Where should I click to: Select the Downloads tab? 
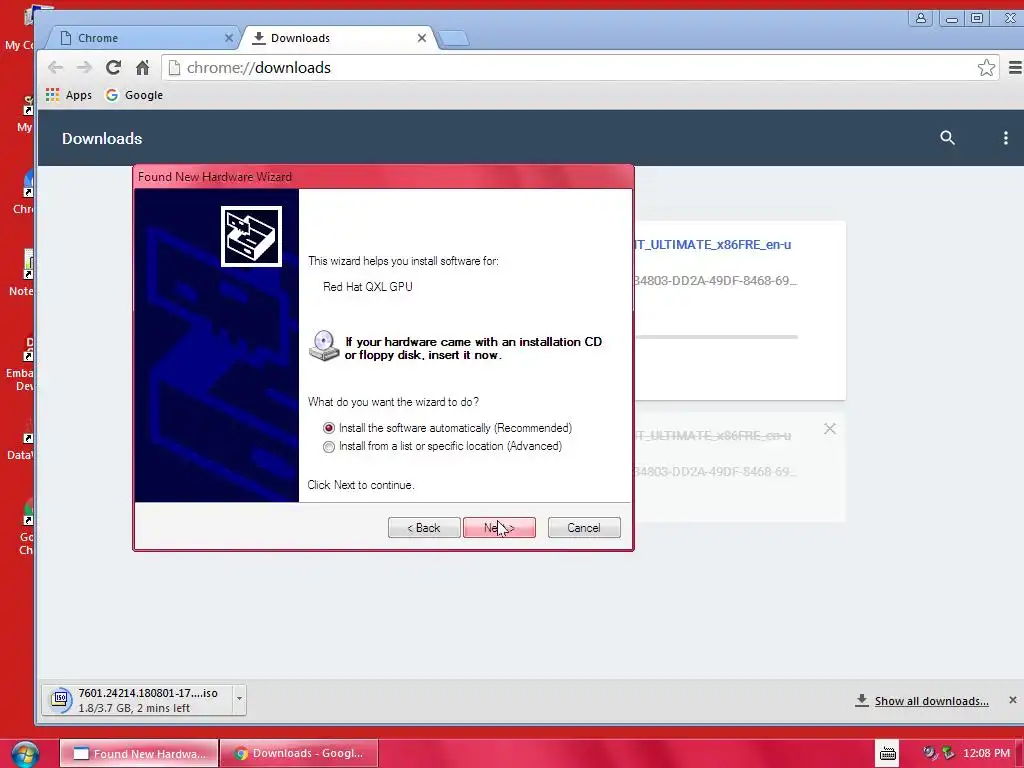point(337,38)
